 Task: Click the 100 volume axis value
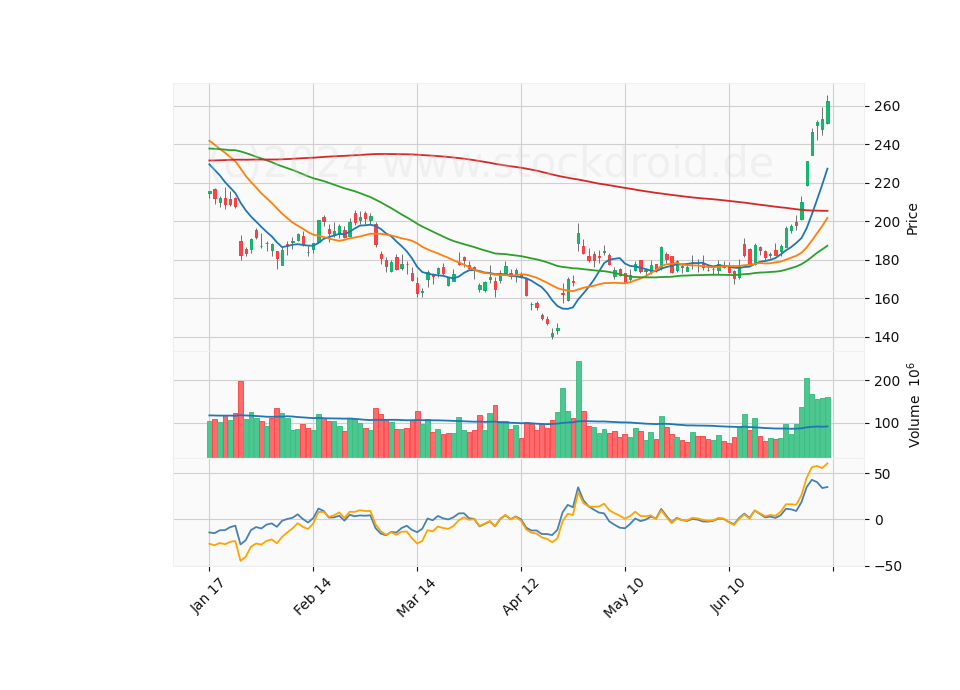[x=887, y=423]
